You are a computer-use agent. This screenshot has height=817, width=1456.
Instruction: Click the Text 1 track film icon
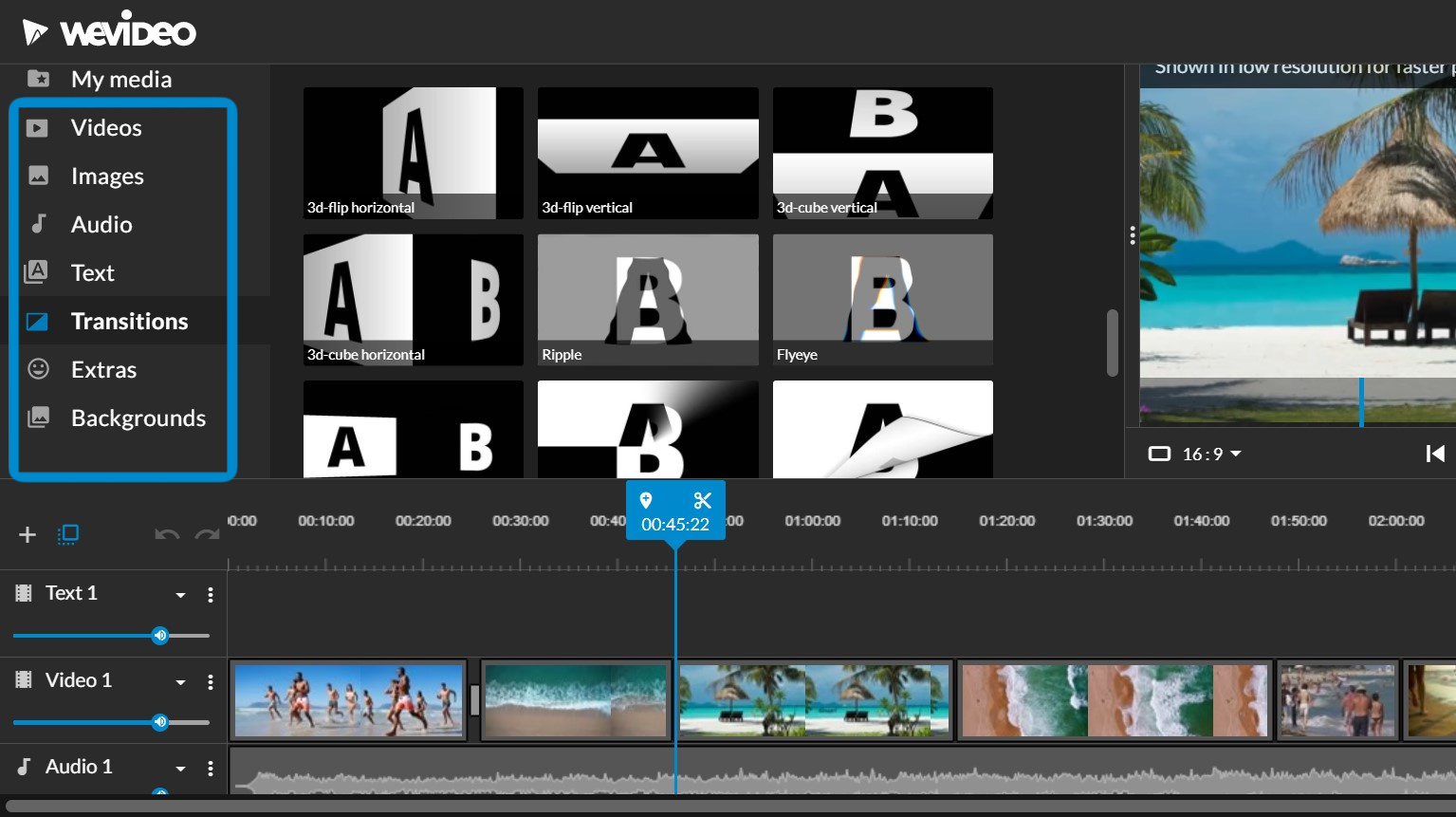(x=25, y=593)
